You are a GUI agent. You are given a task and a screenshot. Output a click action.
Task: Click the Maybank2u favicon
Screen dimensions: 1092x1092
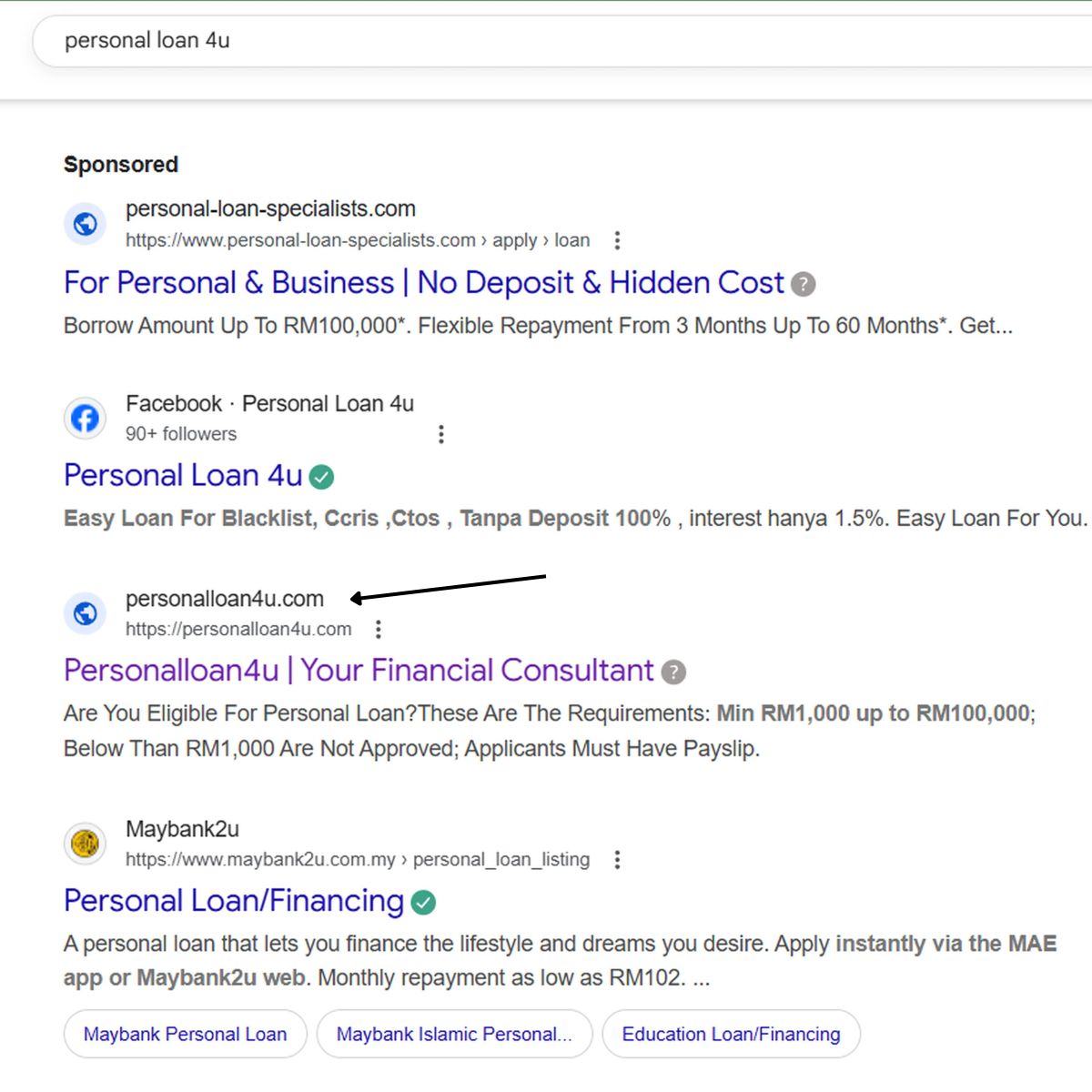click(x=86, y=844)
